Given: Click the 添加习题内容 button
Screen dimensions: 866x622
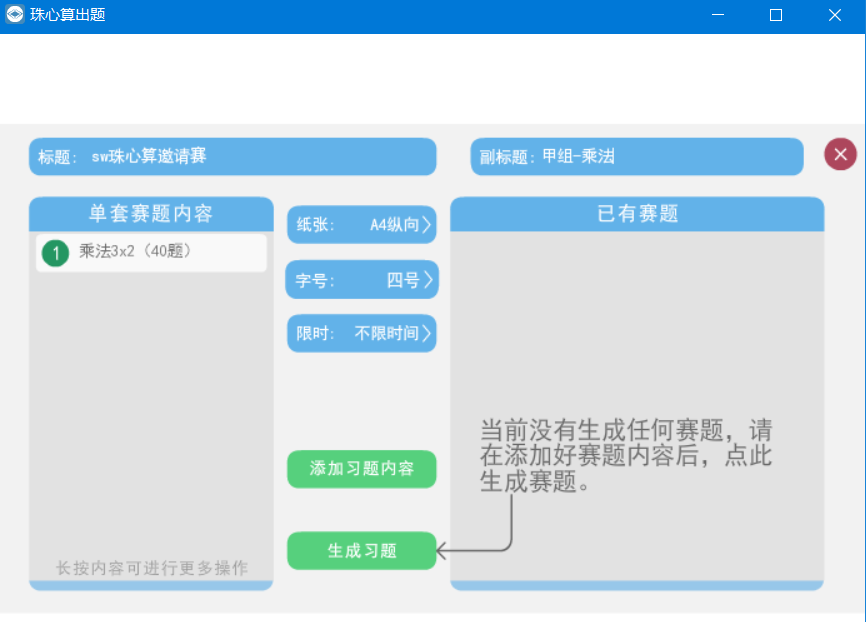Looking at the screenshot, I should click(362, 468).
